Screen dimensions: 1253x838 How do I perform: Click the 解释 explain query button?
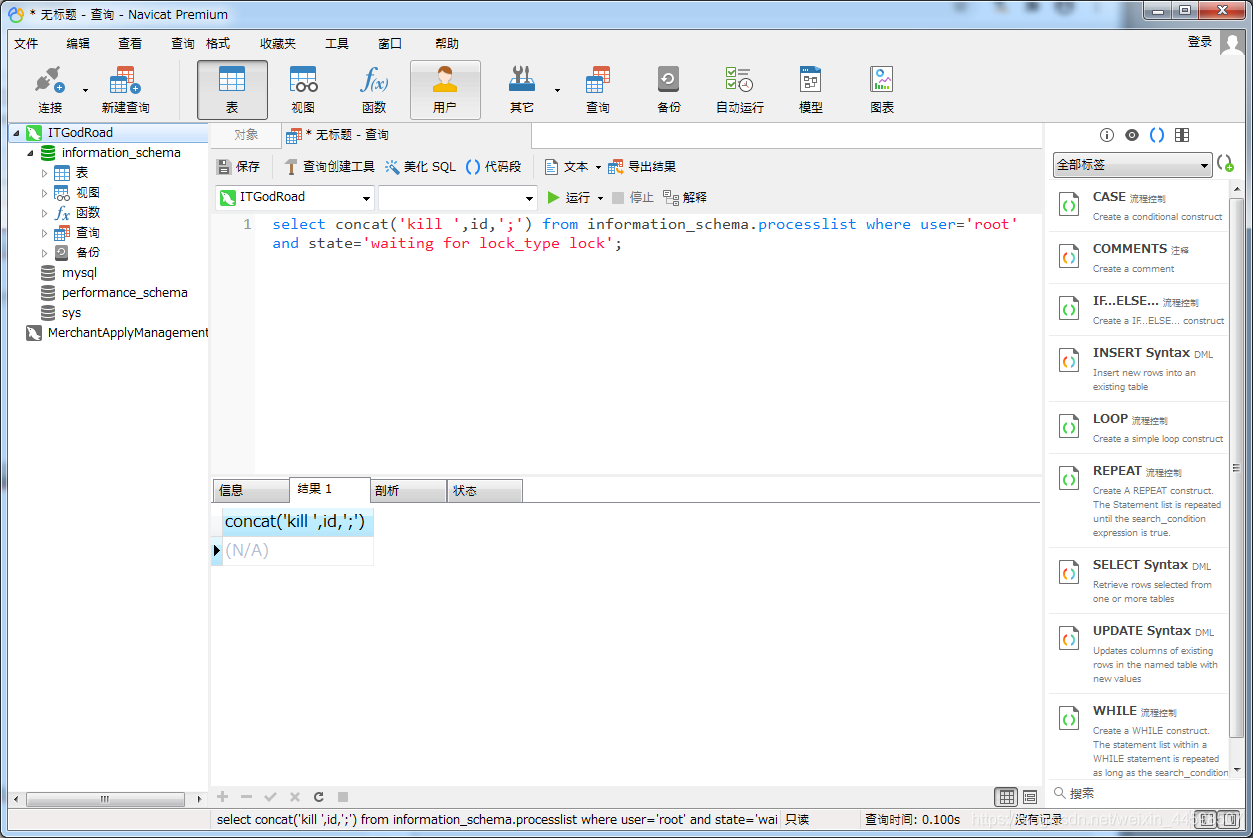(685, 198)
